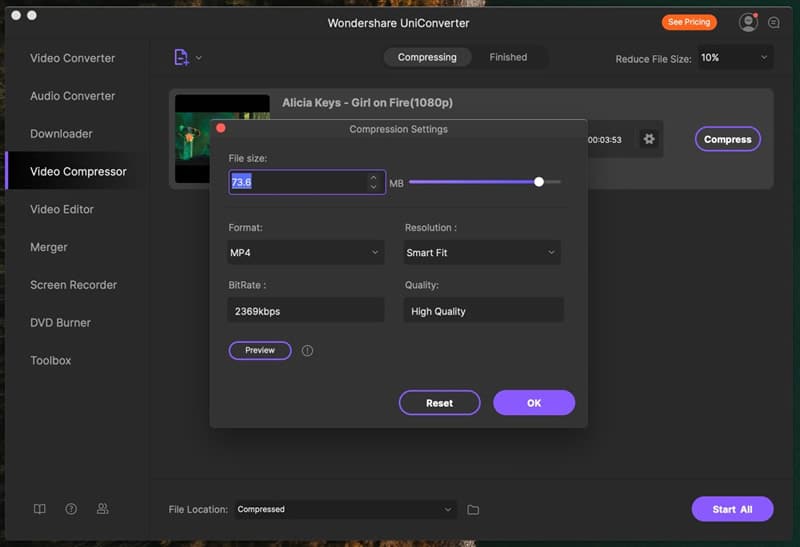Expand the File Location Compressed dropdown

pyautogui.click(x=346, y=509)
